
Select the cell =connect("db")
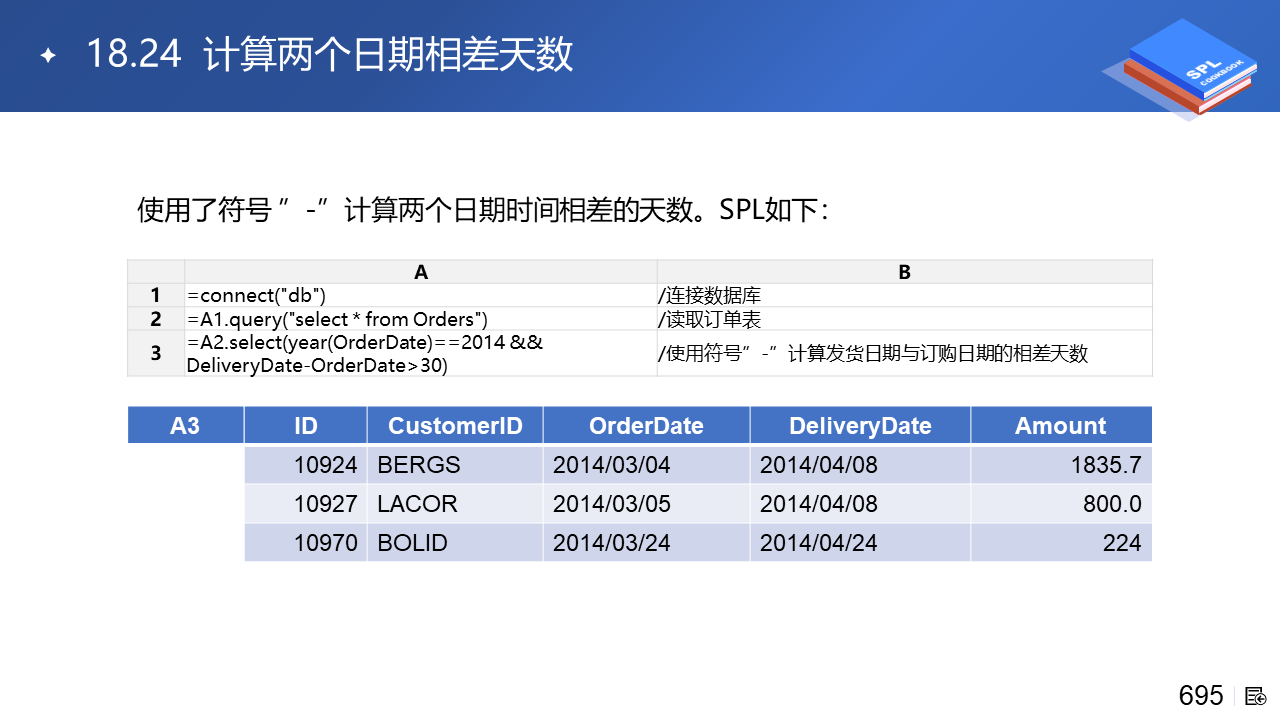click(421, 295)
